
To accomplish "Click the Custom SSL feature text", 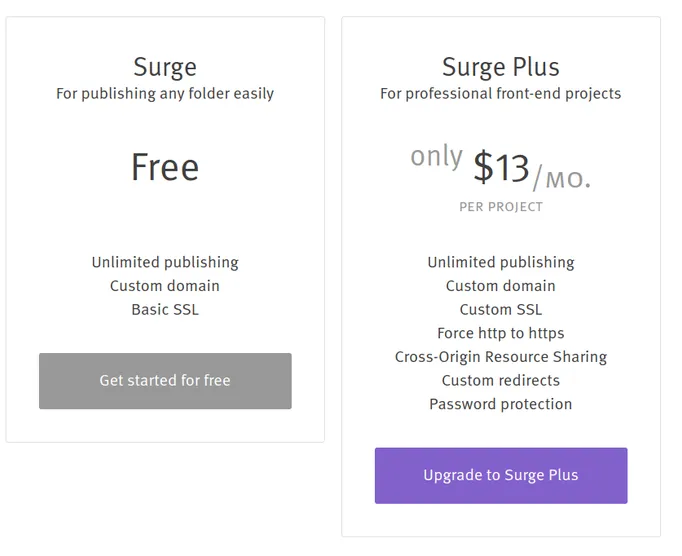I will point(501,309).
